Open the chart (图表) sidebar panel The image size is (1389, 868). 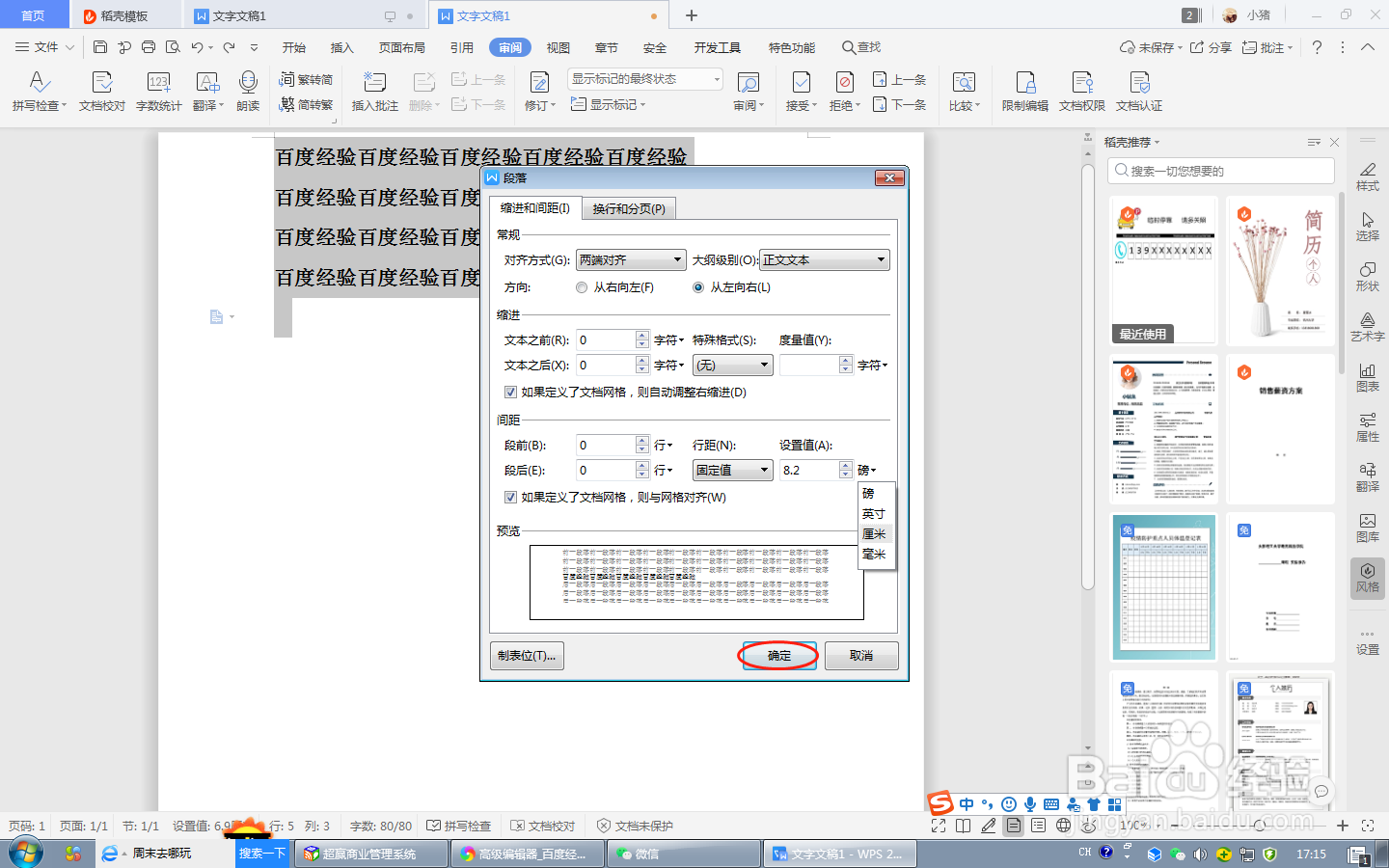tap(1367, 376)
